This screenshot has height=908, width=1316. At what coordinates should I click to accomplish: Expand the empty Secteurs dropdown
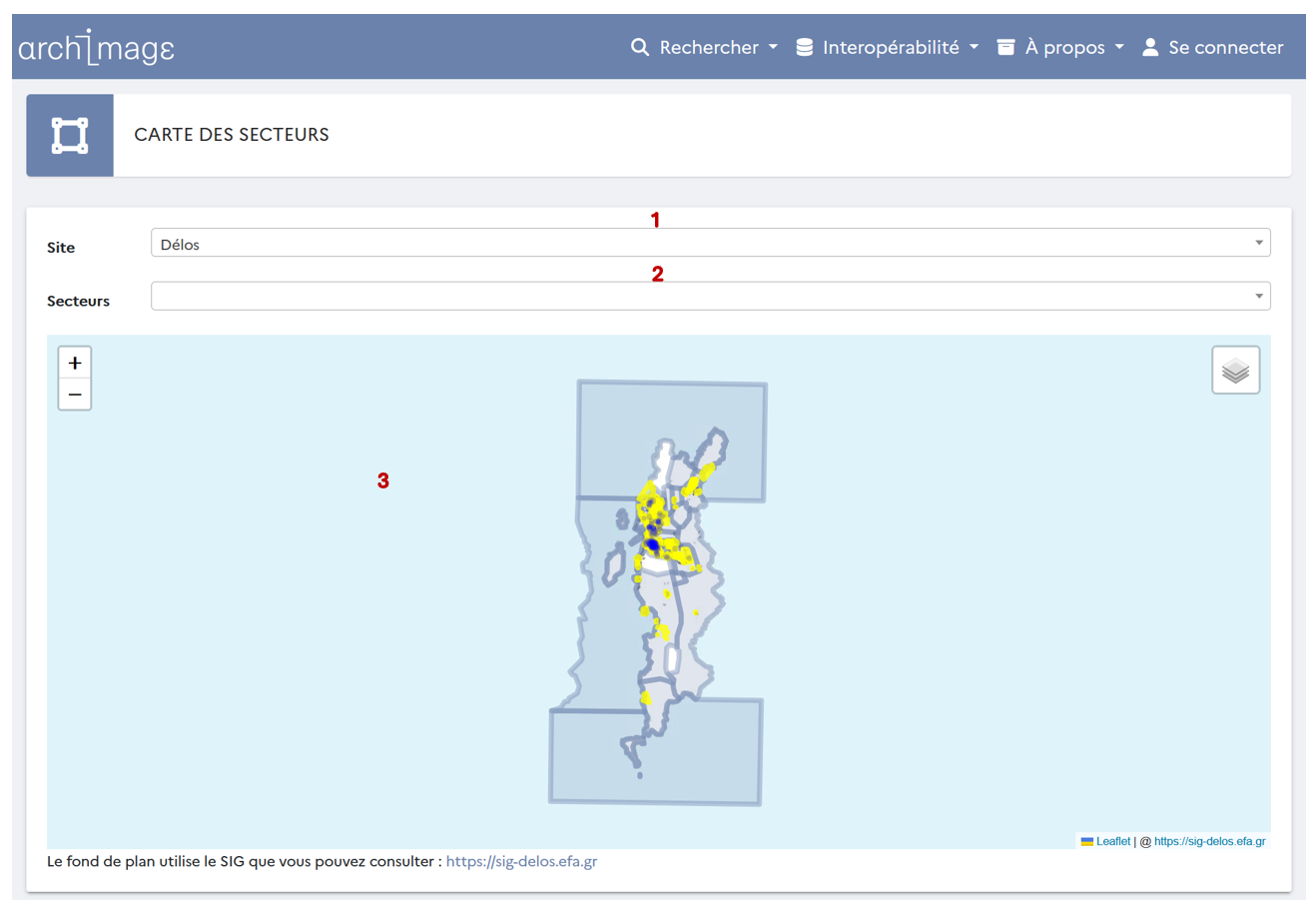(x=709, y=297)
